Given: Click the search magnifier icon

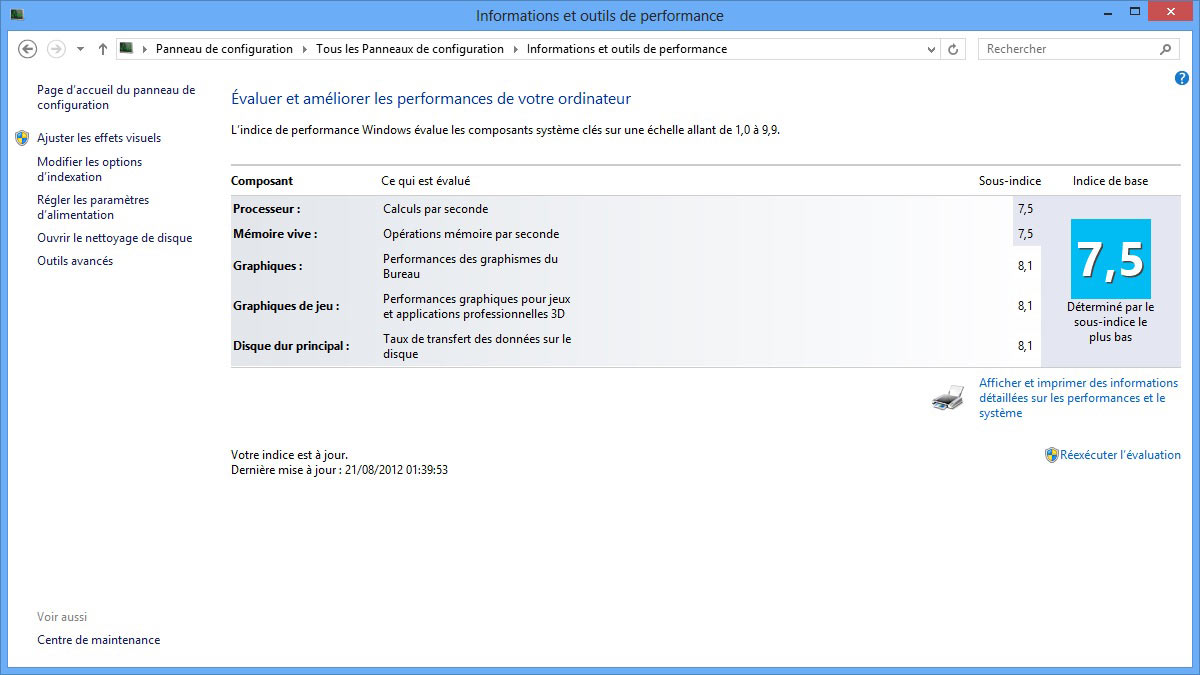Looking at the screenshot, I should (1165, 48).
